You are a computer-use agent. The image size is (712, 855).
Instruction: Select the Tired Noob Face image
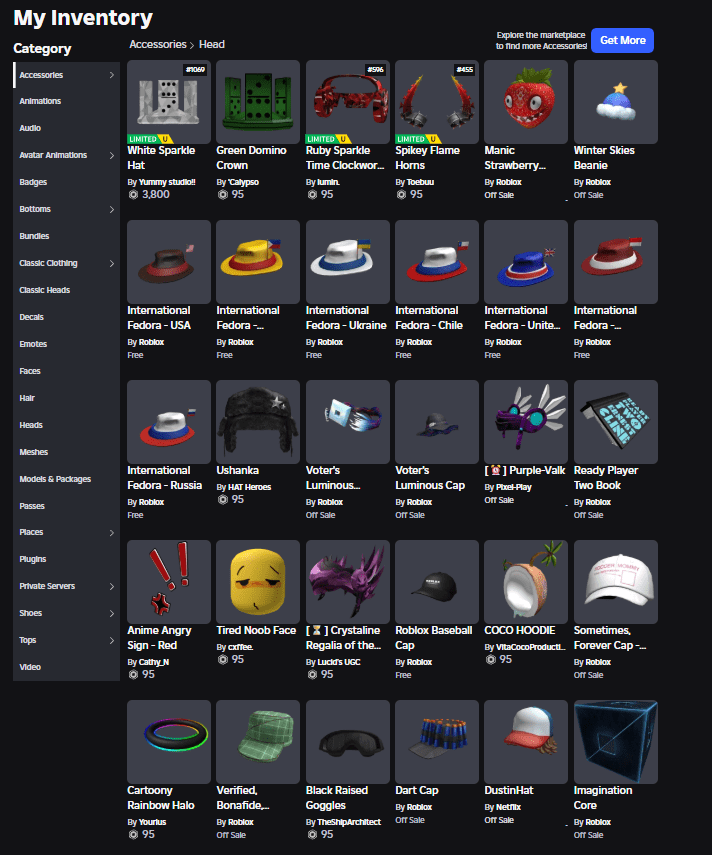(258, 582)
